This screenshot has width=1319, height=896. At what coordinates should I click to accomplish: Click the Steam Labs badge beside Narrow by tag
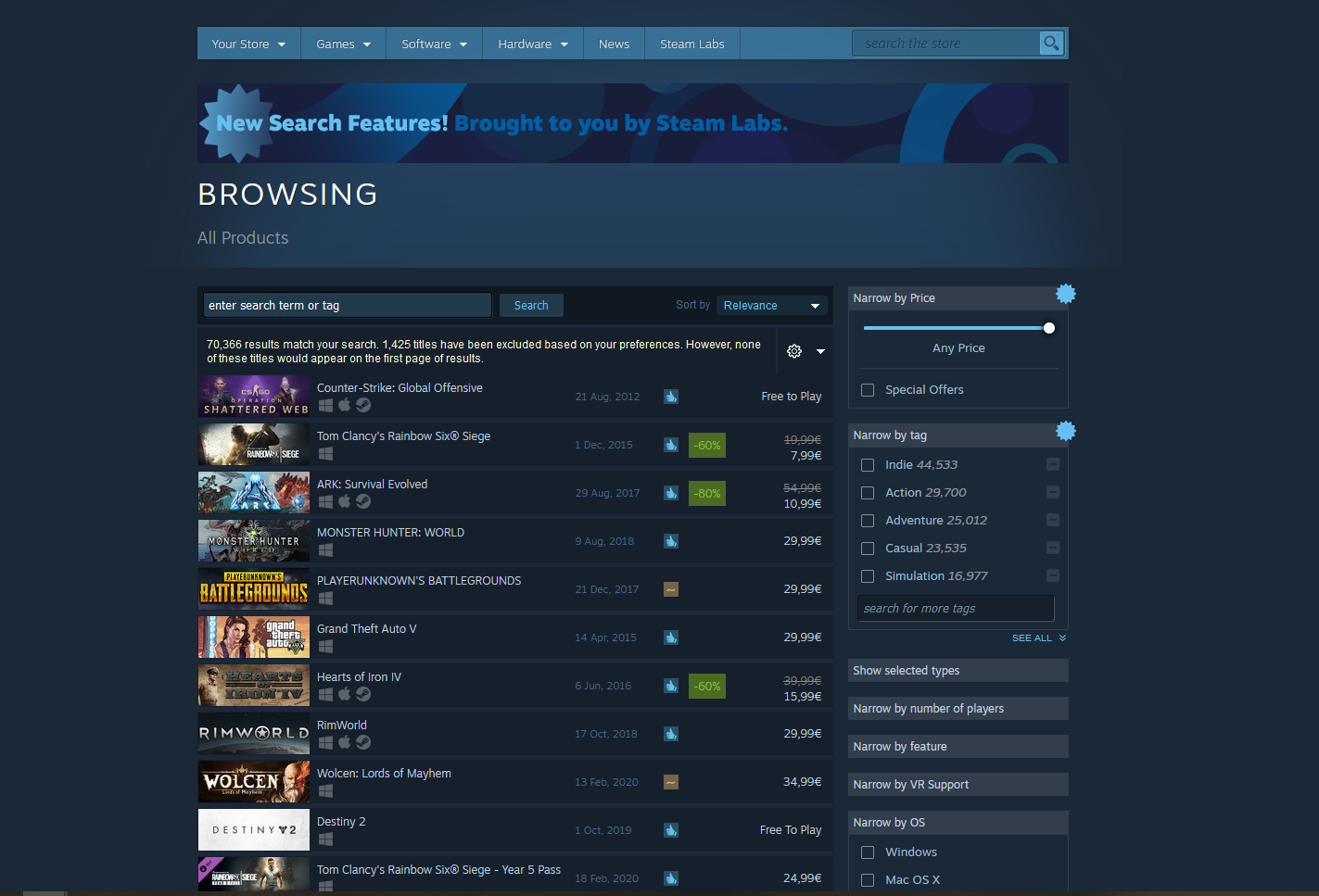[x=1066, y=431]
